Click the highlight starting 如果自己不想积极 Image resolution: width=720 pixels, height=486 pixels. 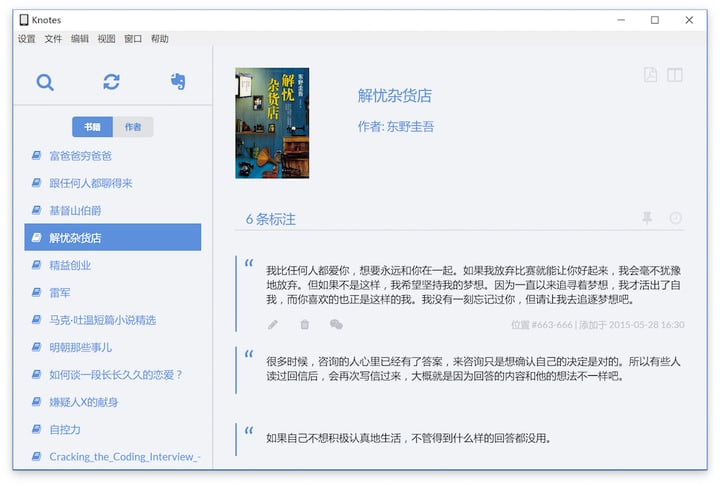408,438
